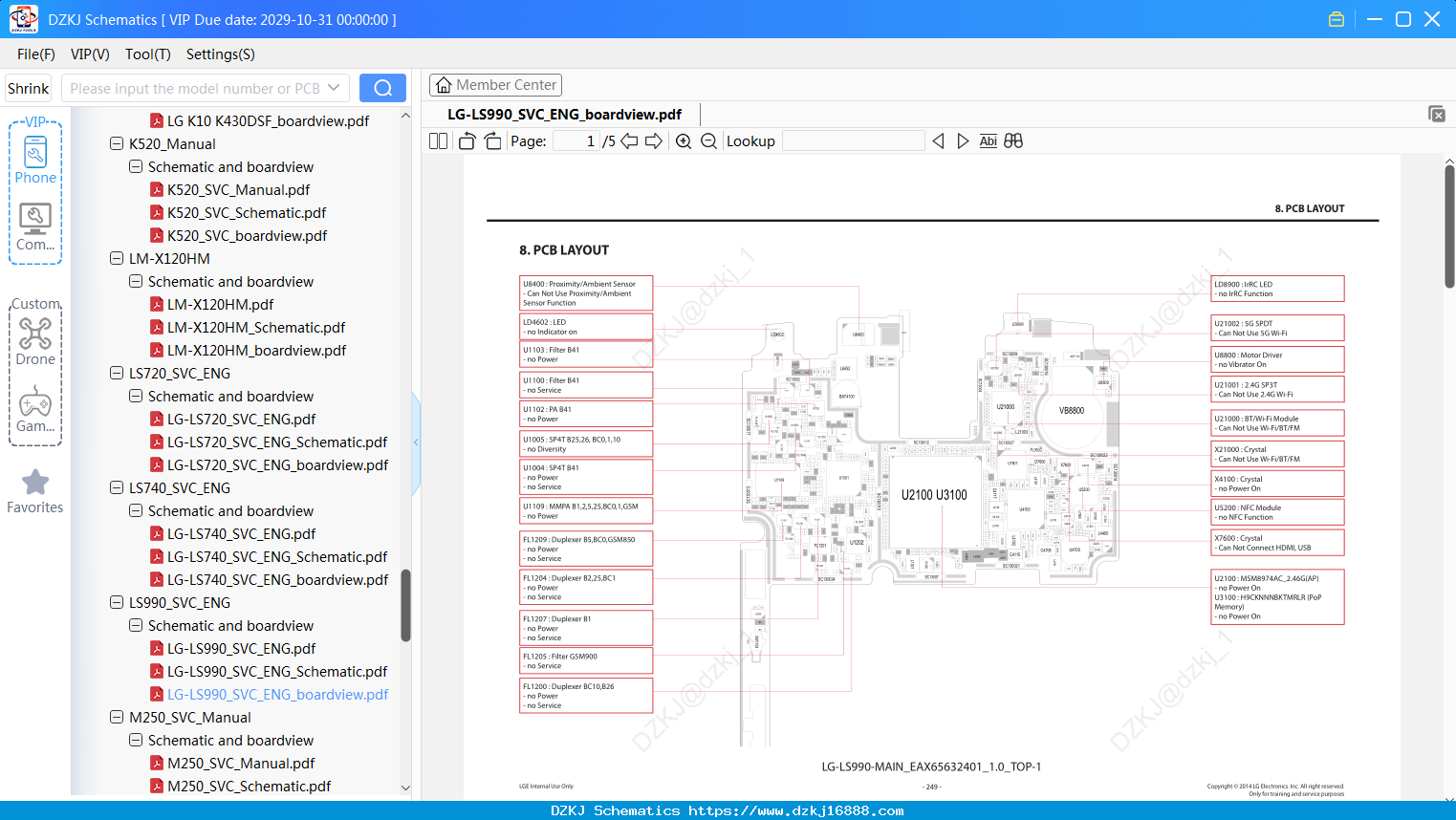The image size is (1456, 820).
Task: Collapse Schematic and boardview under K520_Manual
Action: click(x=136, y=166)
